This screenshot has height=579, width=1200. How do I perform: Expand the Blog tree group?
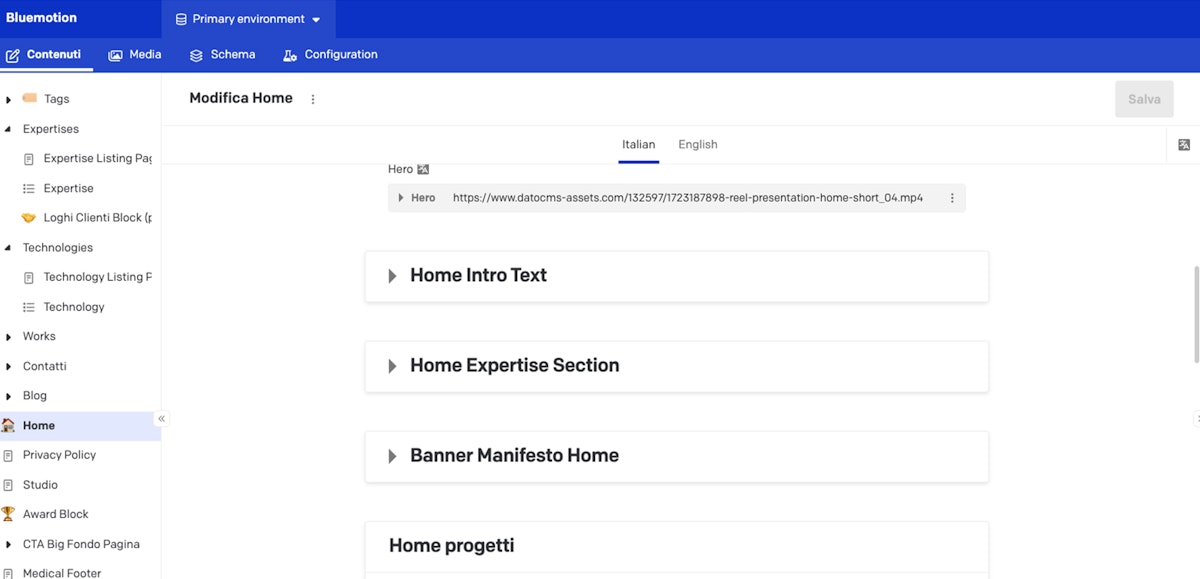9,397
